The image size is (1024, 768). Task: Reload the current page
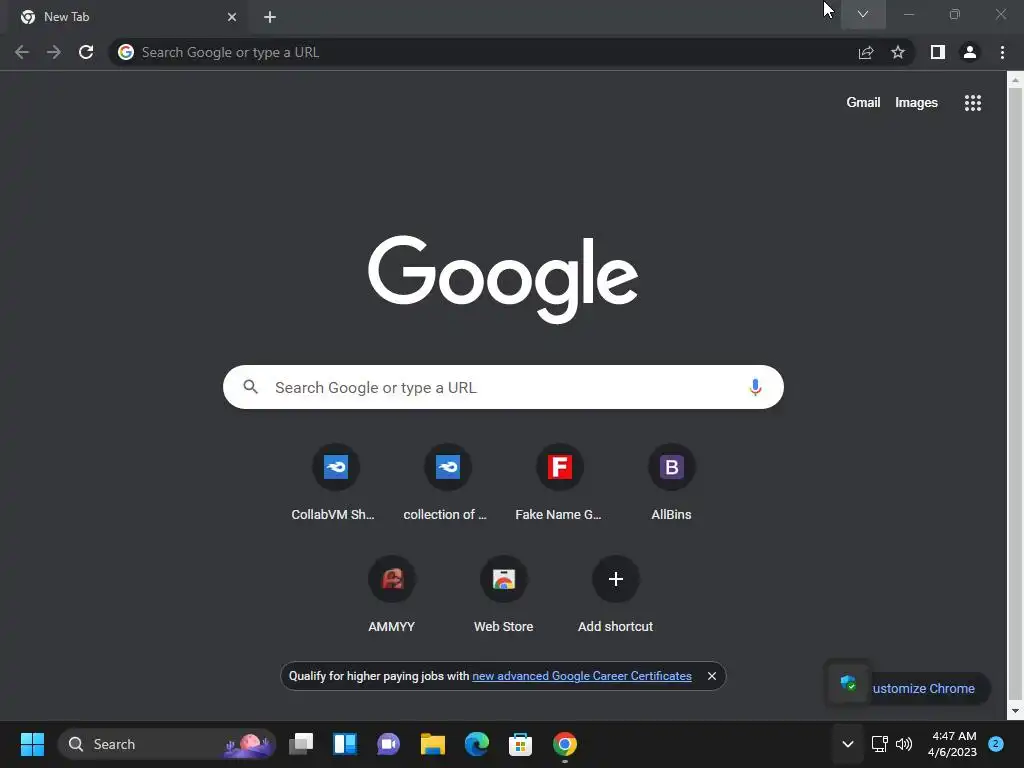pyautogui.click(x=86, y=52)
